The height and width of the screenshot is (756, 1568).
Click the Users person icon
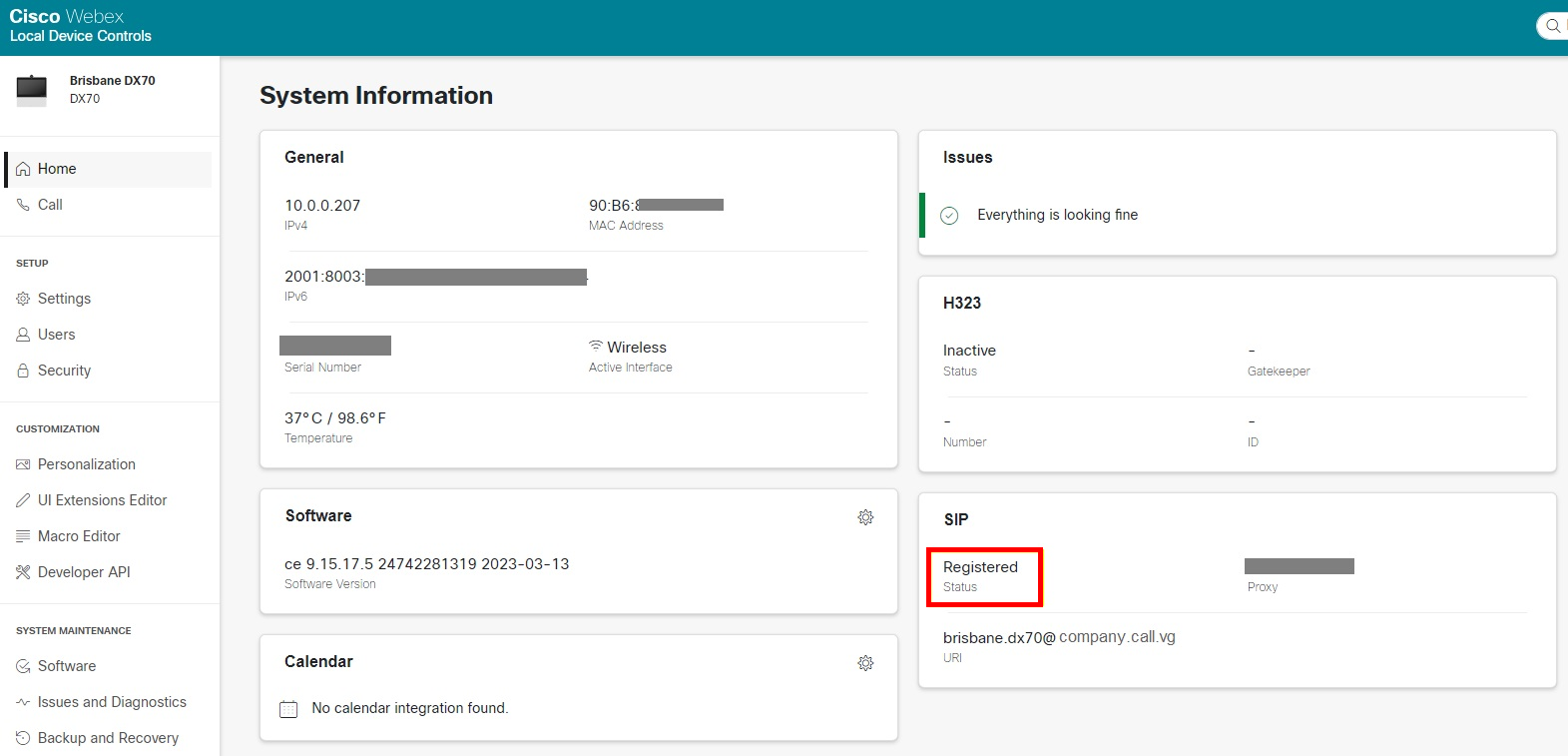(23, 335)
